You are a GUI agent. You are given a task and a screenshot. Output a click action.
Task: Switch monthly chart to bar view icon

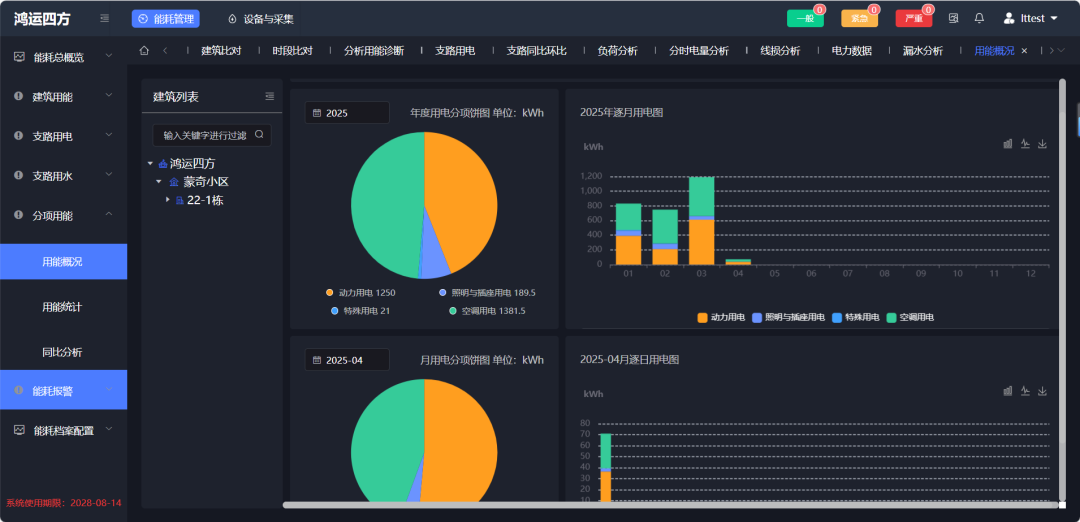[1007, 144]
